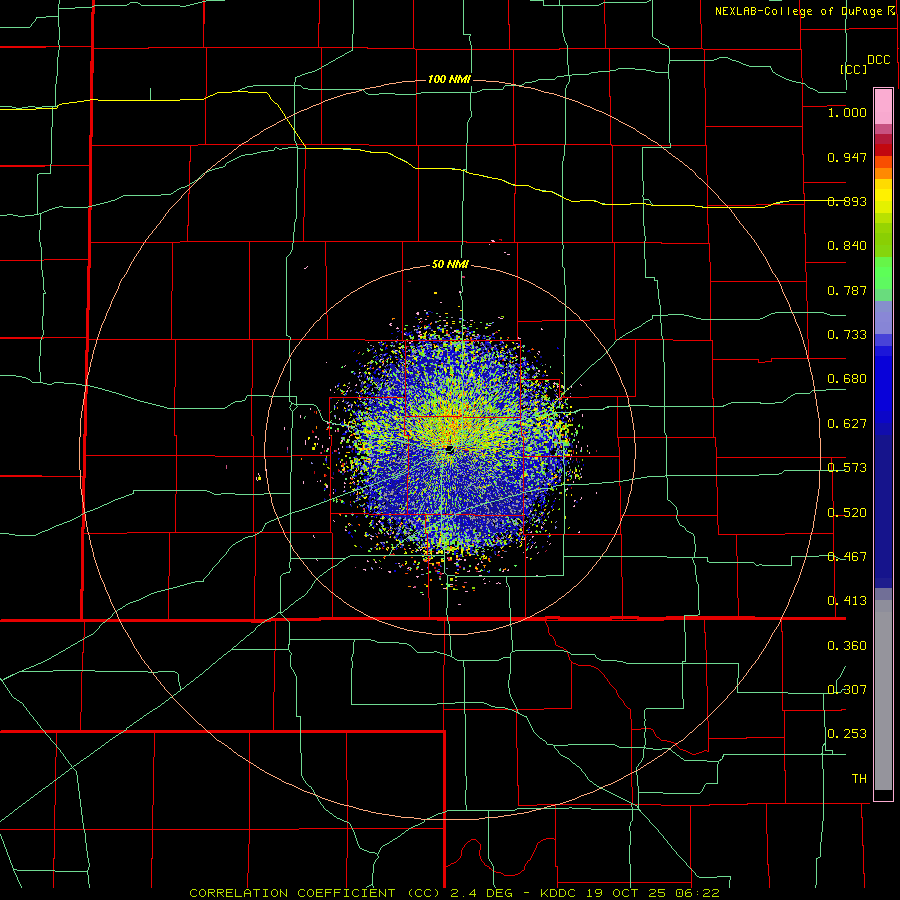Image resolution: width=900 pixels, height=900 pixels.
Task: Click the black radar site dot at center
Action: [449, 449]
